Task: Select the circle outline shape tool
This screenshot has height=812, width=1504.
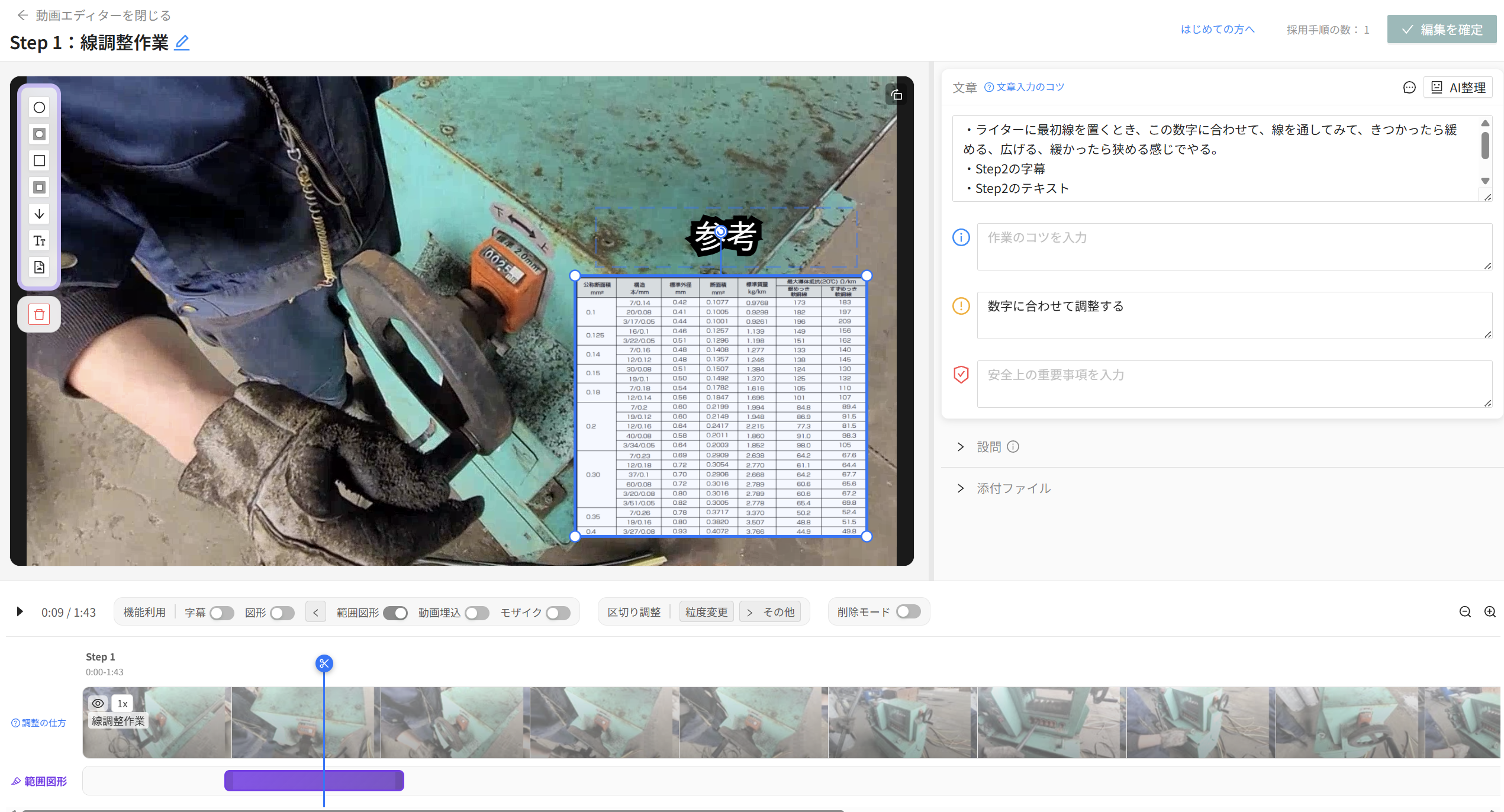Action: pyautogui.click(x=39, y=108)
